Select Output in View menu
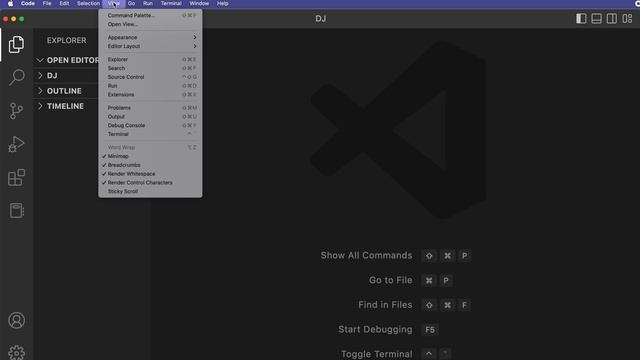The image size is (640, 360). [150, 116]
